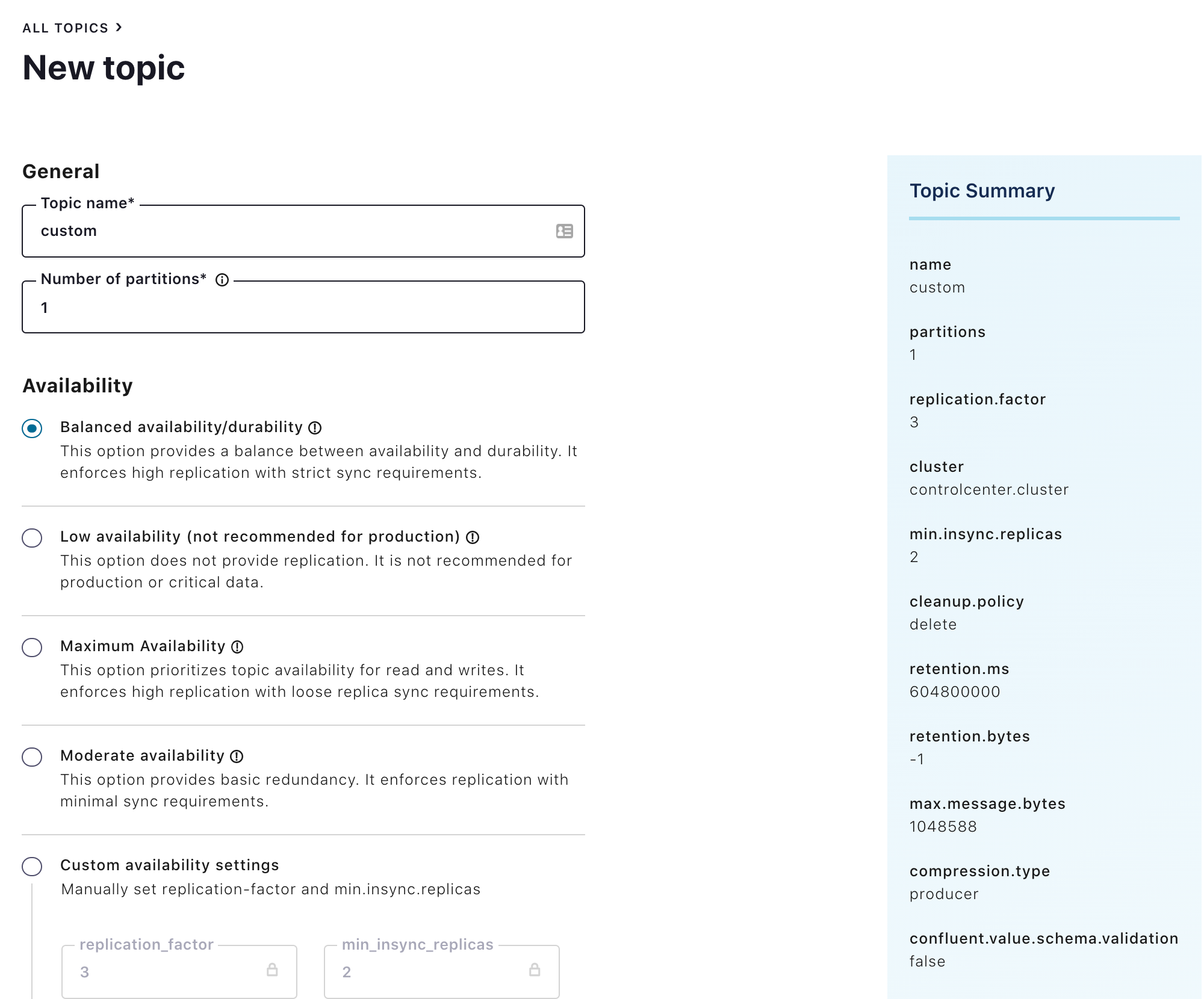Click the min_insync_replicas input field
1204x999 pixels.
click(442, 971)
